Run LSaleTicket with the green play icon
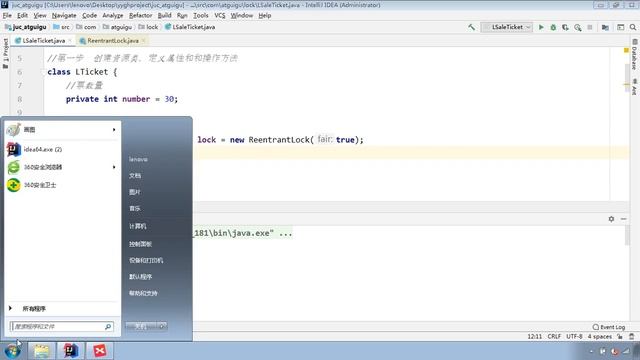 tap(541, 27)
